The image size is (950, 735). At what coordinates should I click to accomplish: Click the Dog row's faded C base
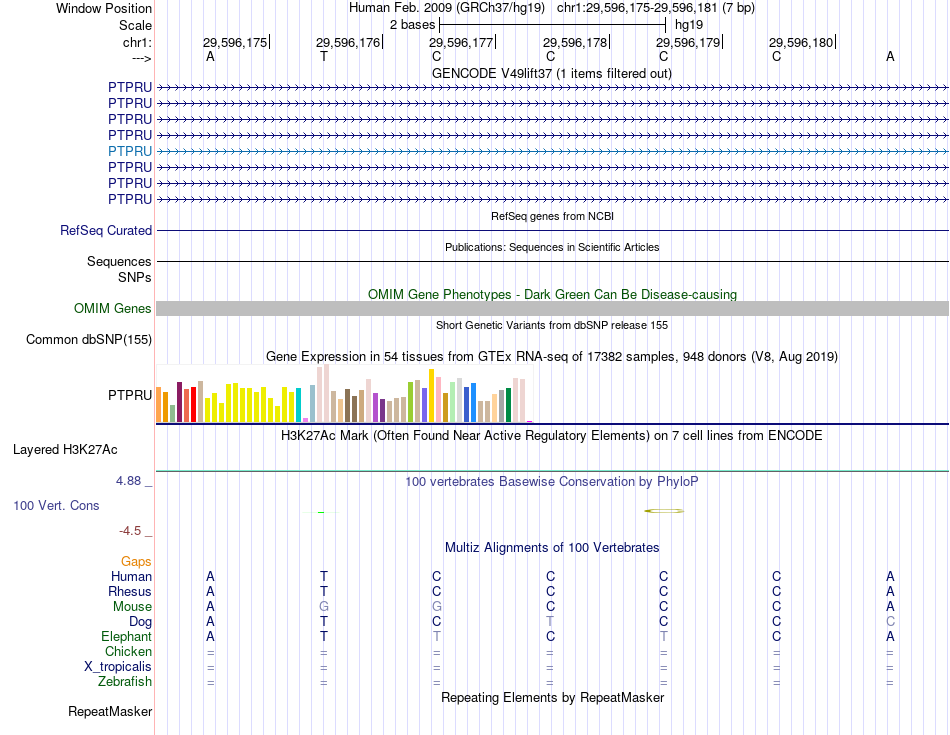[x=890, y=622]
